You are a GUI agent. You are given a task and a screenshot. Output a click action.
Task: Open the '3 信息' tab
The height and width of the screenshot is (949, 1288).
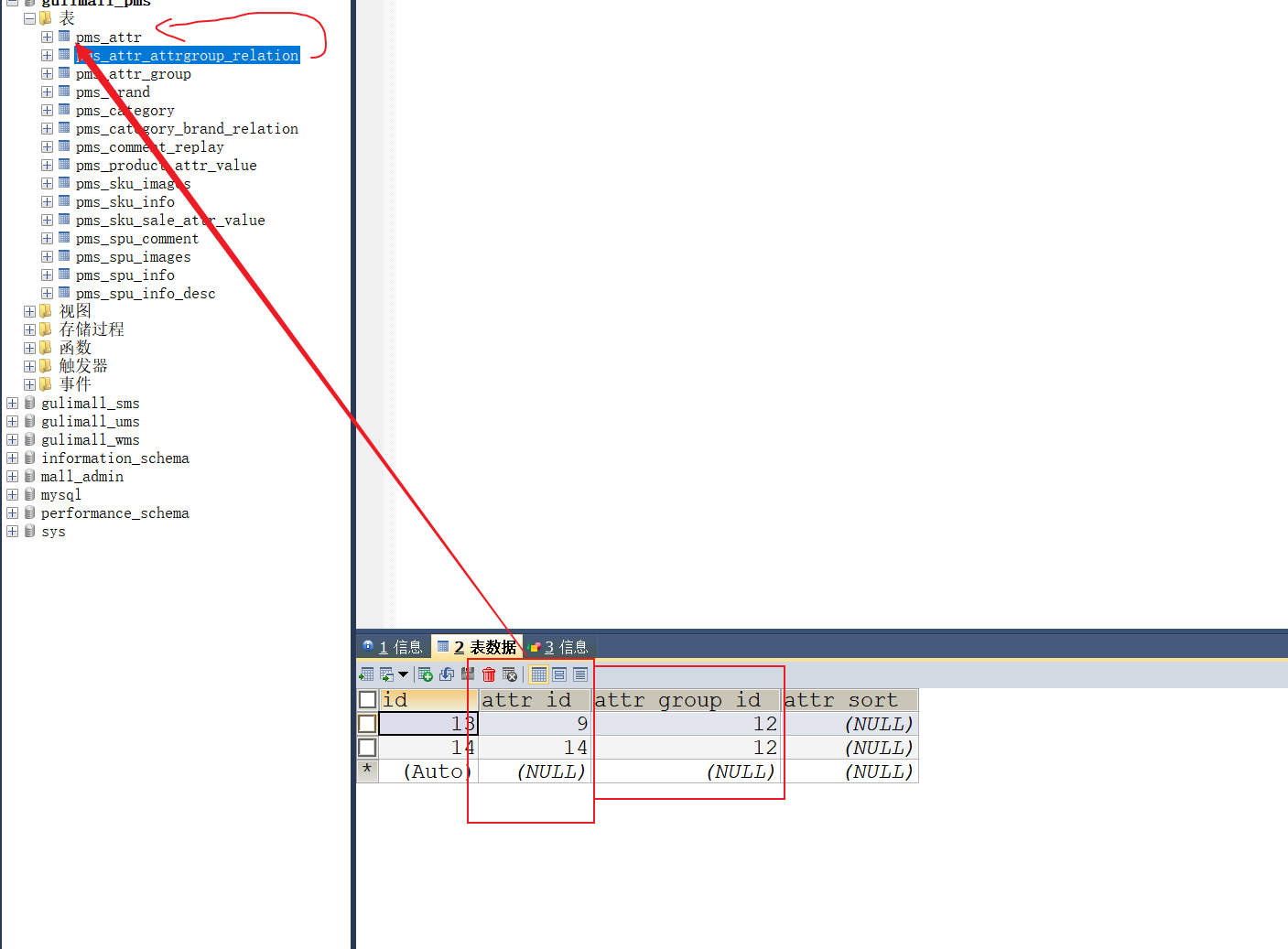(x=558, y=647)
